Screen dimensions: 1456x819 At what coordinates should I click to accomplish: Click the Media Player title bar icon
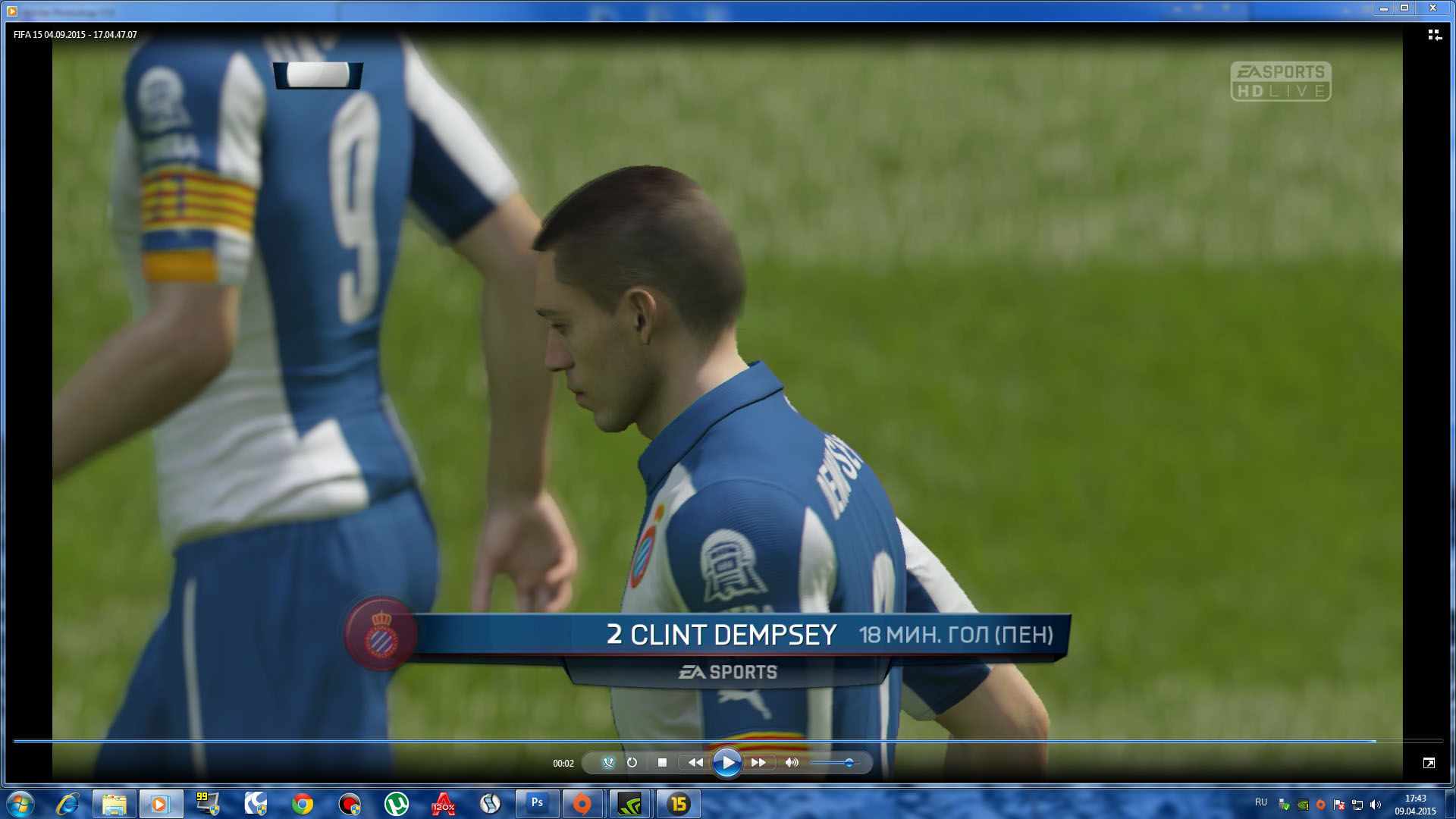pyautogui.click(x=11, y=11)
